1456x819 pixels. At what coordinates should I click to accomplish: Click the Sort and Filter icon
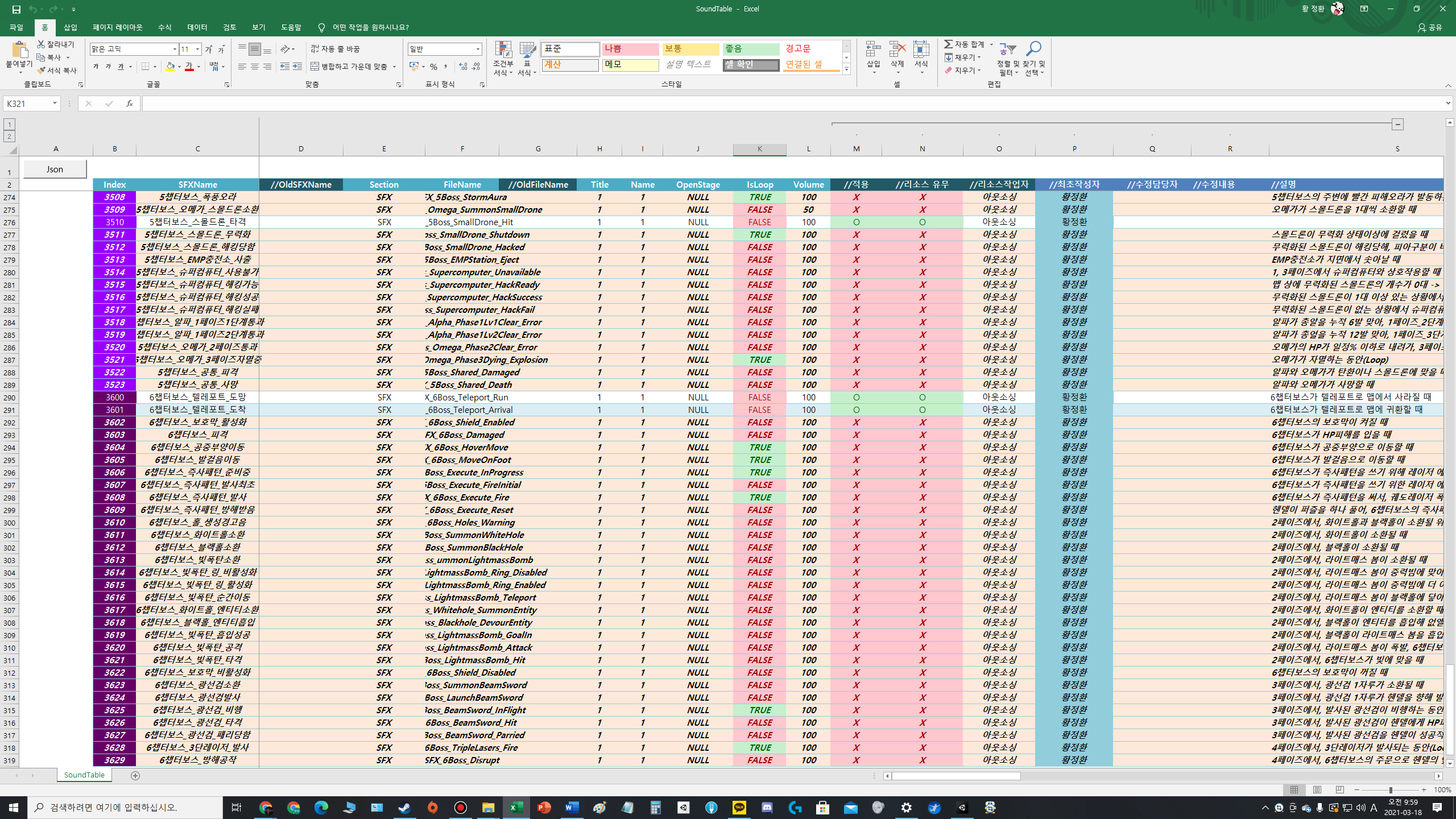point(1008,50)
